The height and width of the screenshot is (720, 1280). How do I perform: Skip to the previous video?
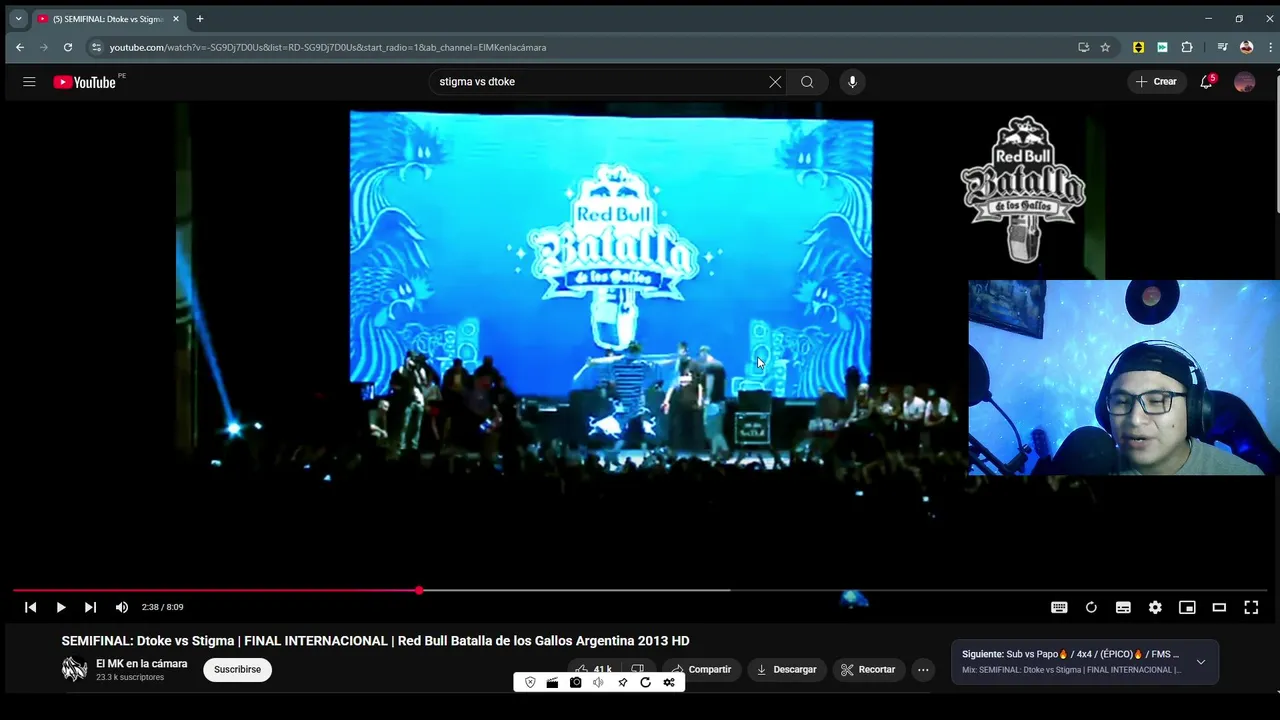coord(31,607)
